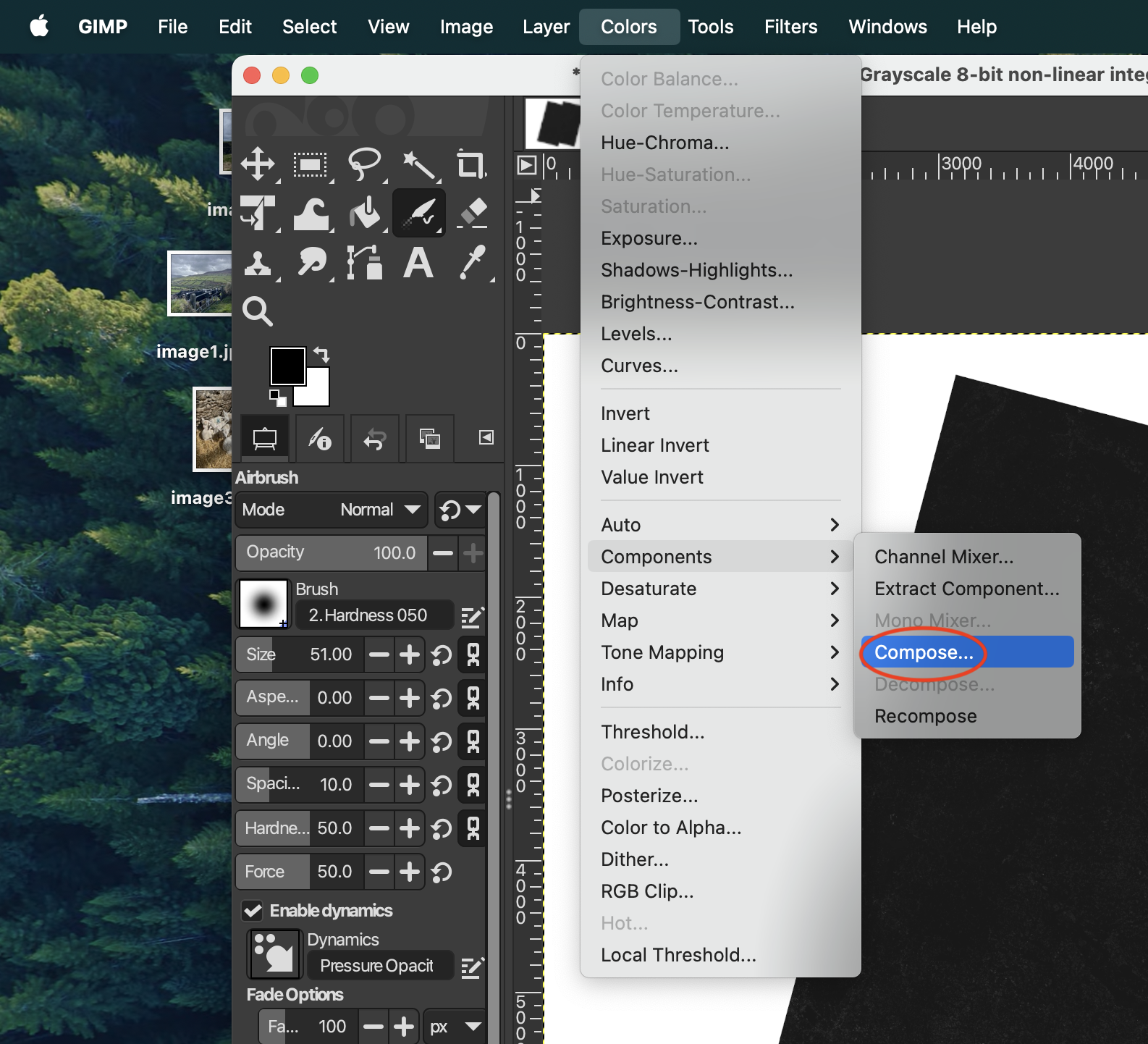Edit the Pressure Opacity dynamics
This screenshot has width=1148, height=1044.
tap(472, 967)
